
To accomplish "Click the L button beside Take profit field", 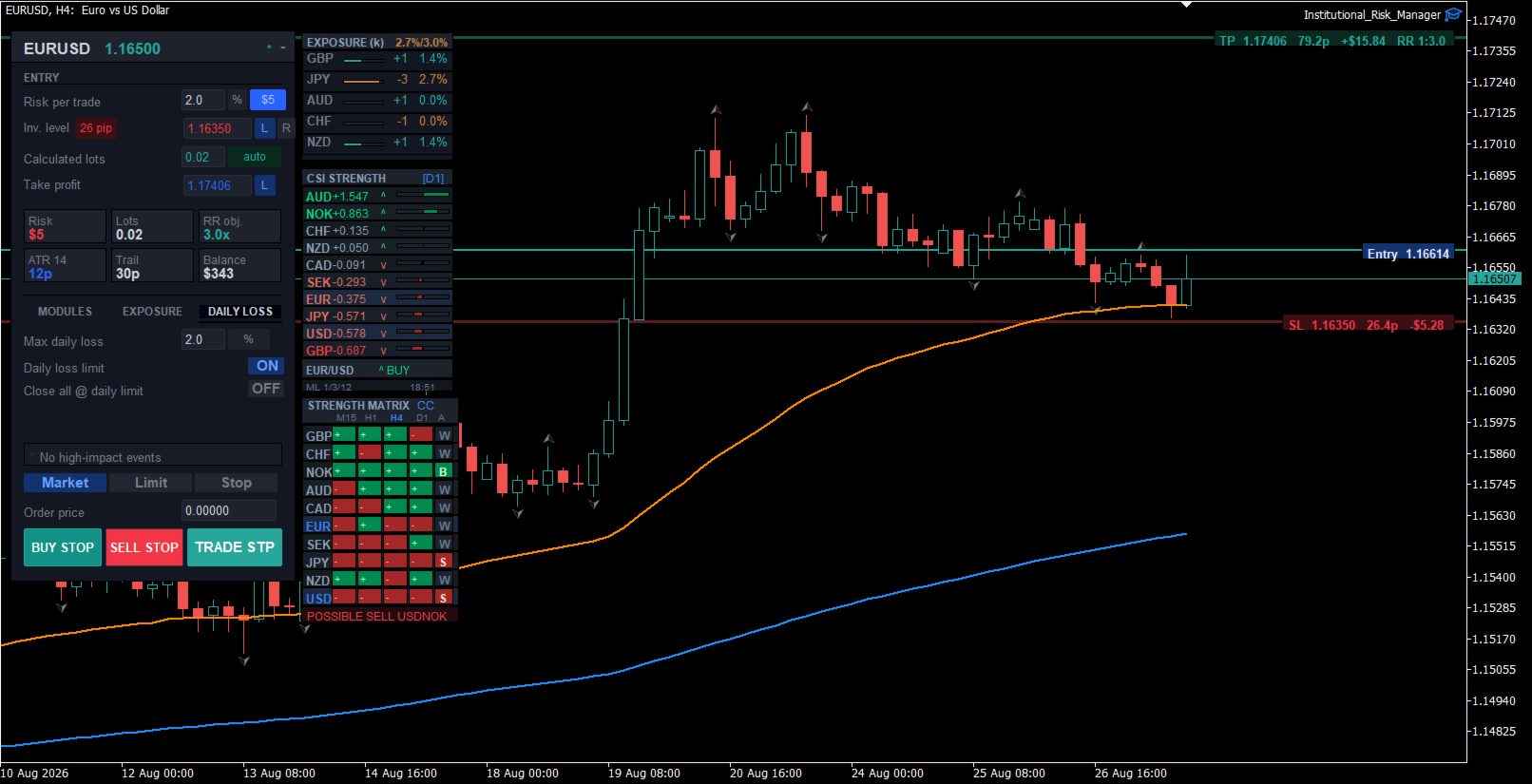I will [265, 185].
